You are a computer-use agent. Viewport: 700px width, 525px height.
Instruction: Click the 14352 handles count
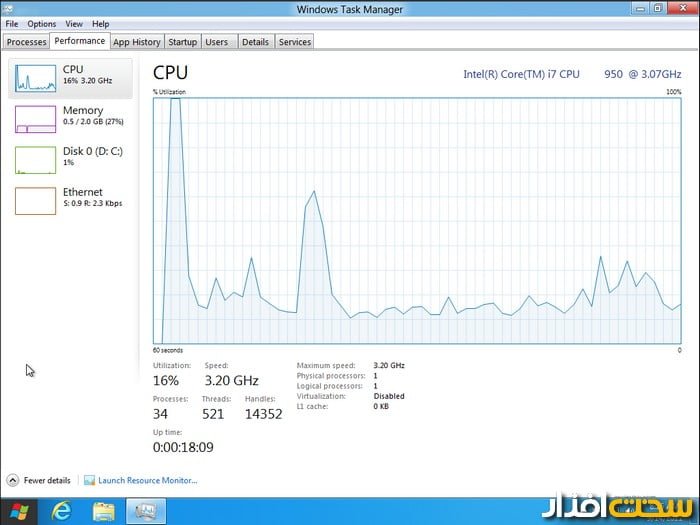tap(263, 414)
